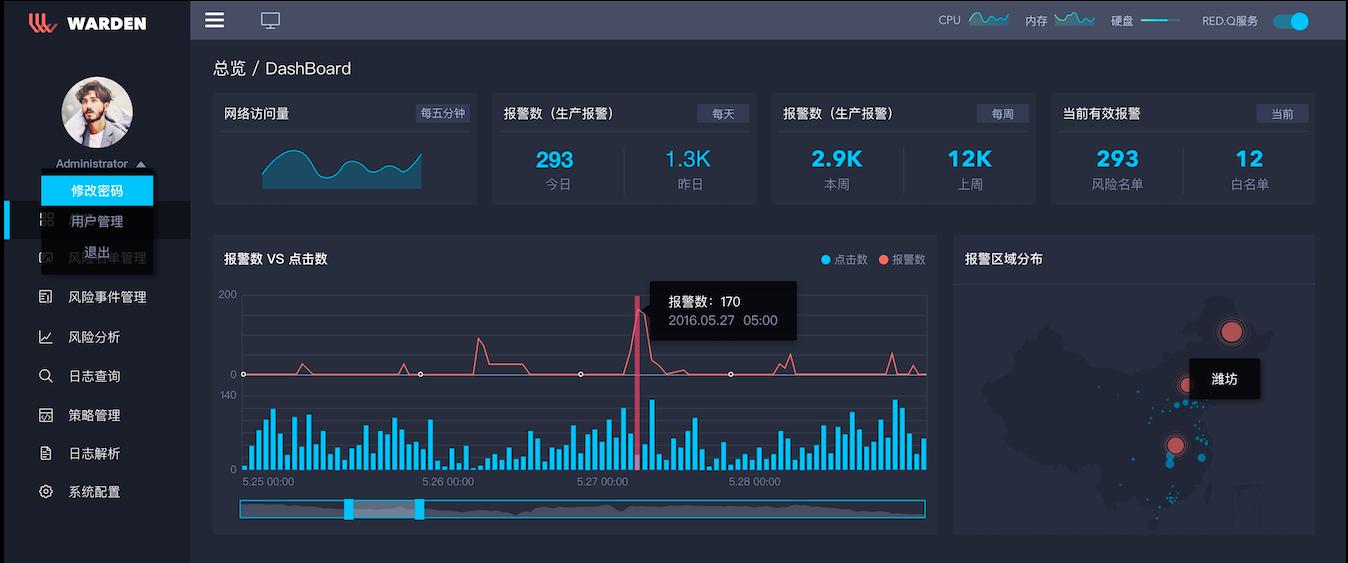This screenshot has width=1348, height=563.
Task: Click the 风险事件管理 sidebar icon
Action: tap(46, 297)
